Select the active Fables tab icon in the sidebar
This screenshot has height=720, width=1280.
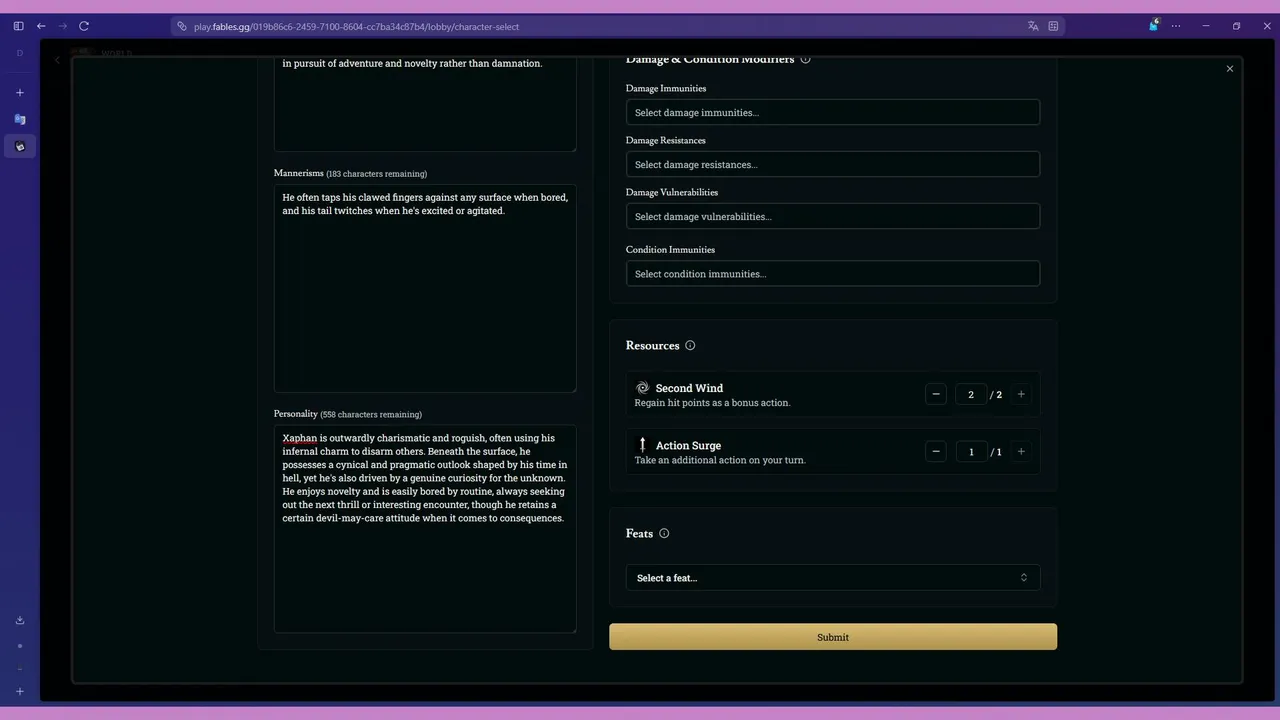coord(19,146)
